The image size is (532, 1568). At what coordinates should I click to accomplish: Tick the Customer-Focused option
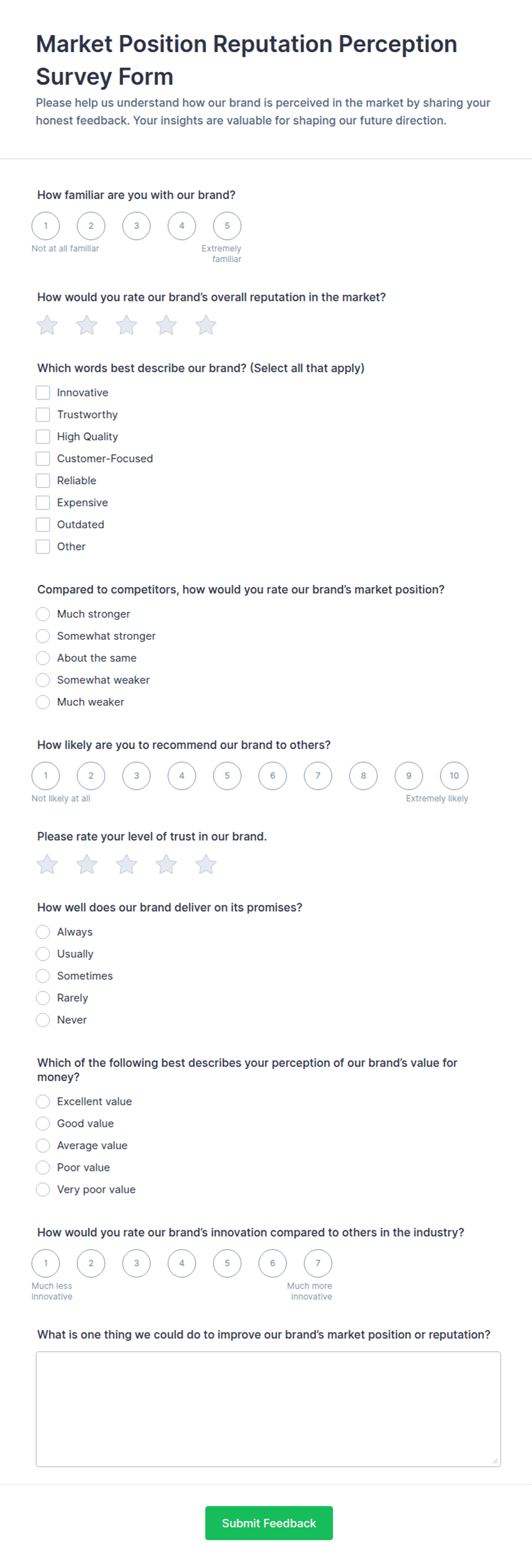pos(42,458)
